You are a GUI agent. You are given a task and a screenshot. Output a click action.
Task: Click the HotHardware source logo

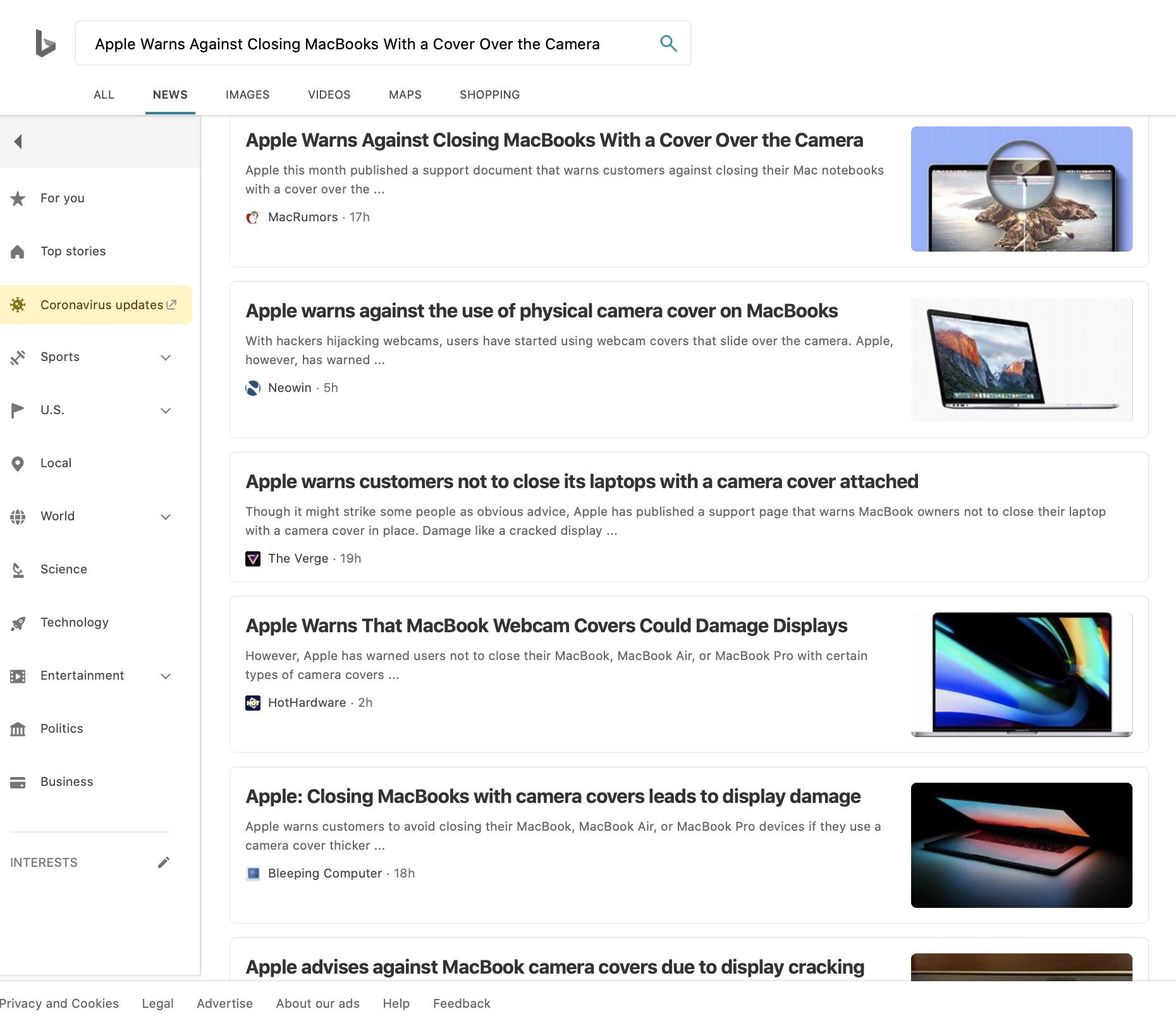[253, 703]
